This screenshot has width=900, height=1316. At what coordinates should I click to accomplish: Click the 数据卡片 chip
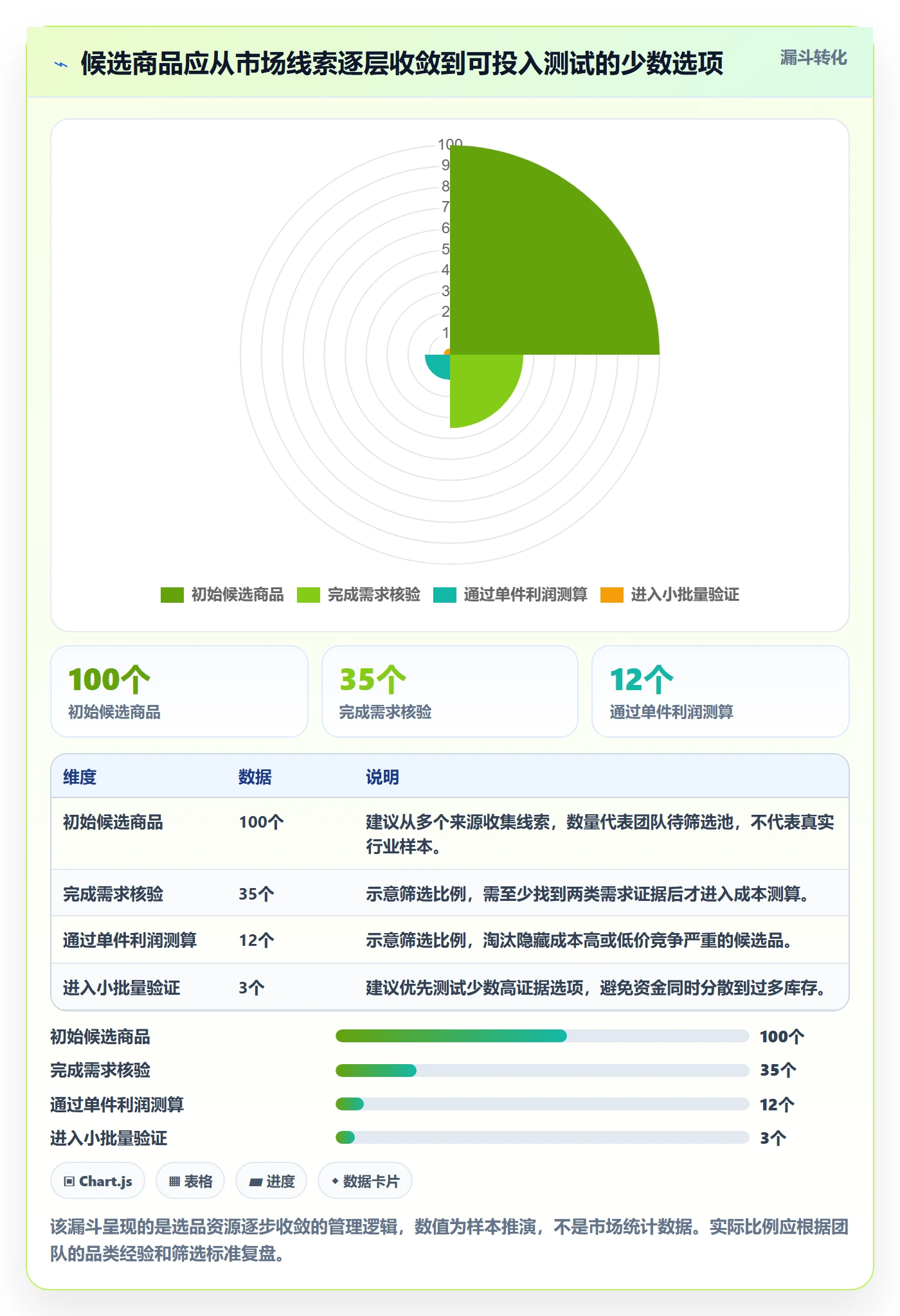tap(365, 1181)
